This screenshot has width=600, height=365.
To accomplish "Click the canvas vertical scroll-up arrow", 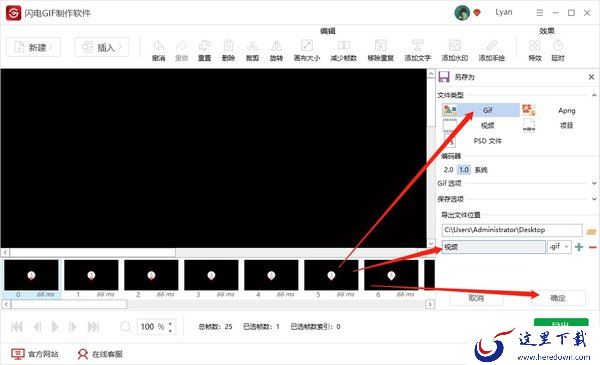I will pos(431,73).
